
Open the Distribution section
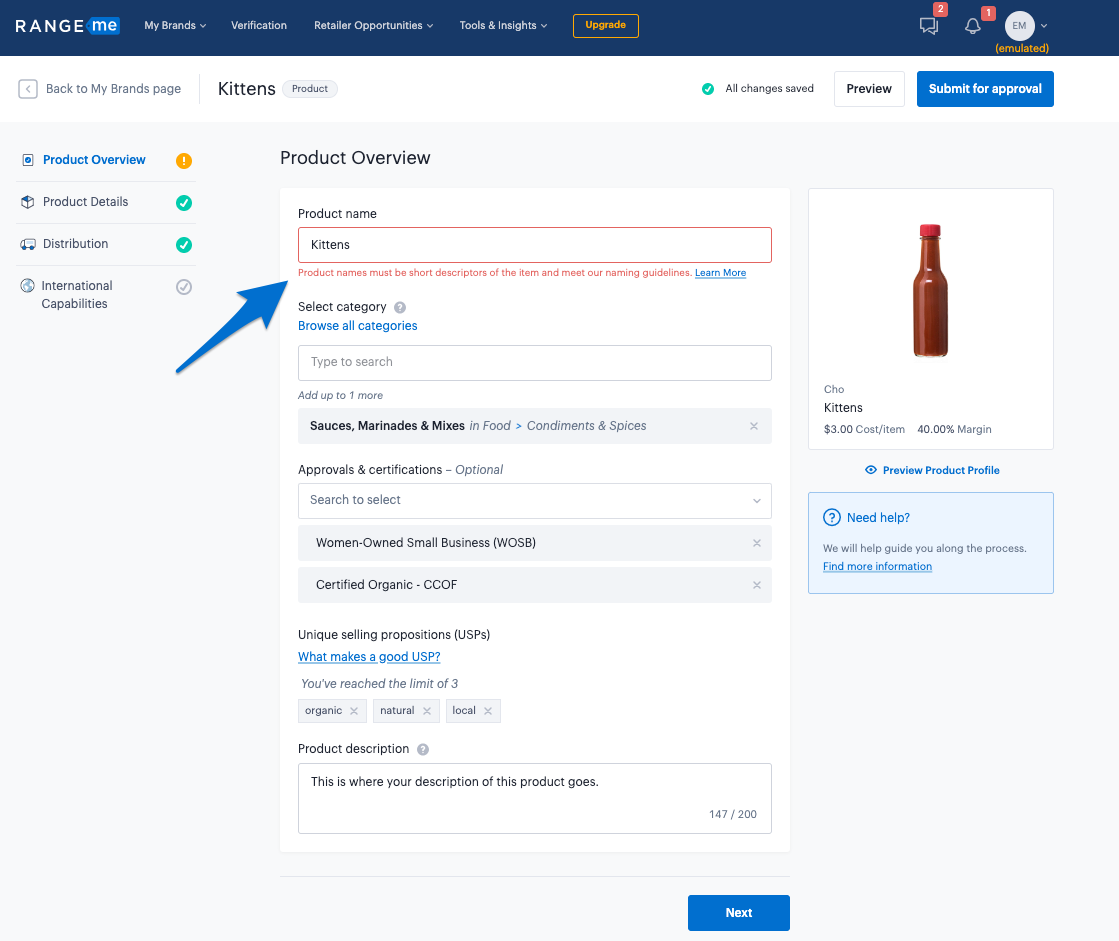tap(76, 244)
